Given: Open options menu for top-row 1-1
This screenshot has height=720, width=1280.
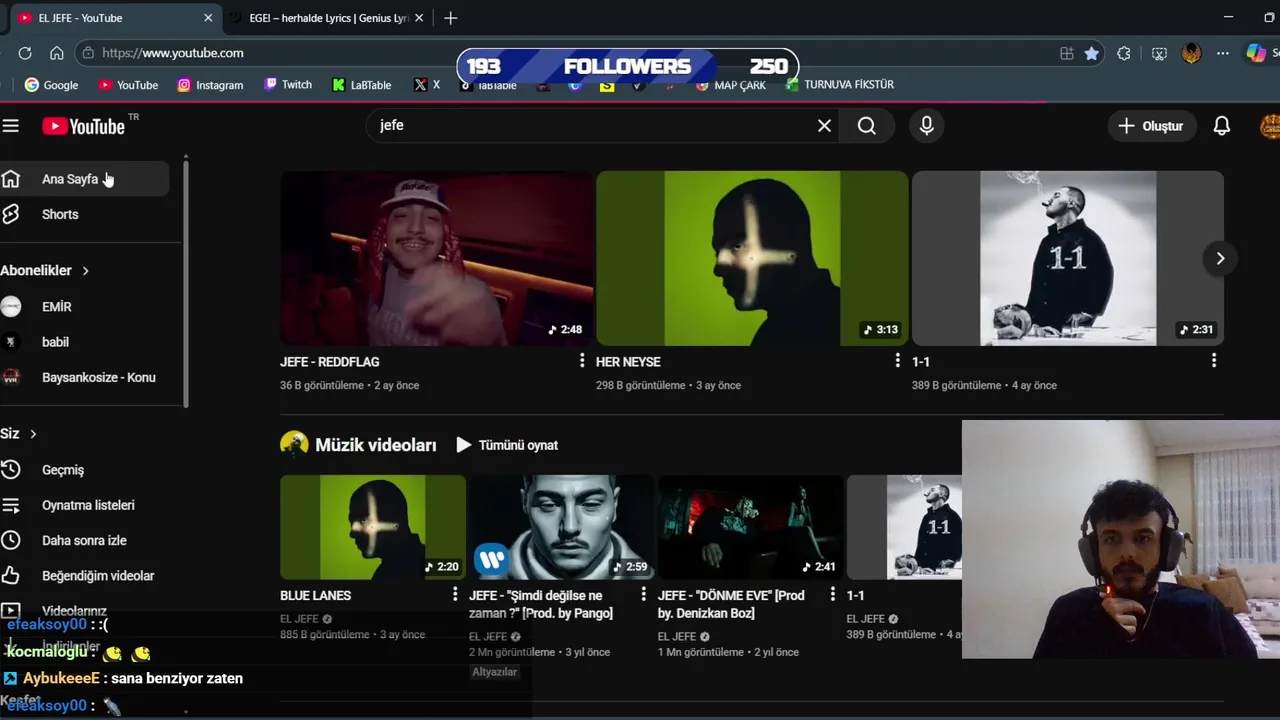Looking at the screenshot, I should 1214,361.
